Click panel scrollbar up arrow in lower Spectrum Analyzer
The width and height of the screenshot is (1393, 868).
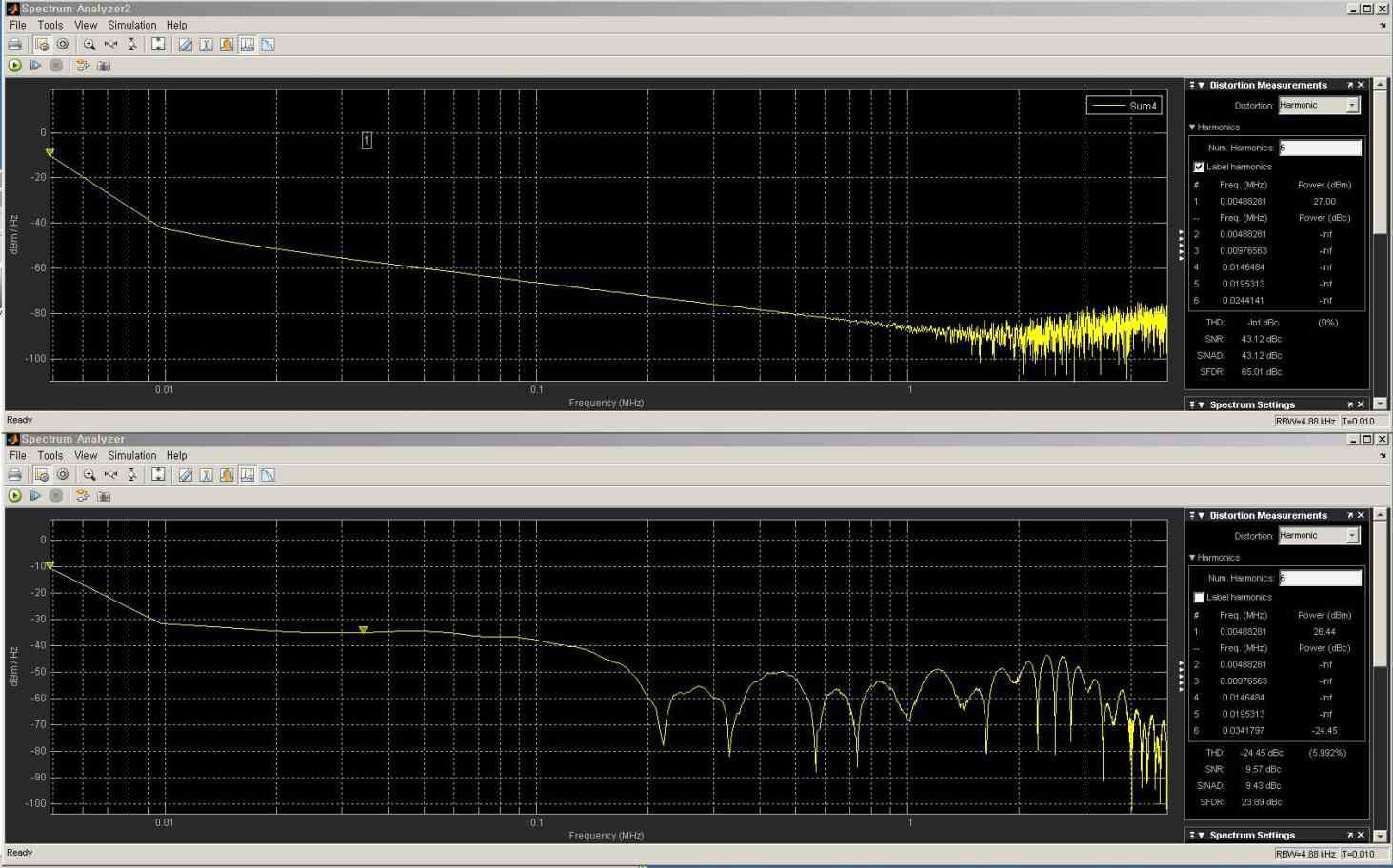click(1381, 515)
